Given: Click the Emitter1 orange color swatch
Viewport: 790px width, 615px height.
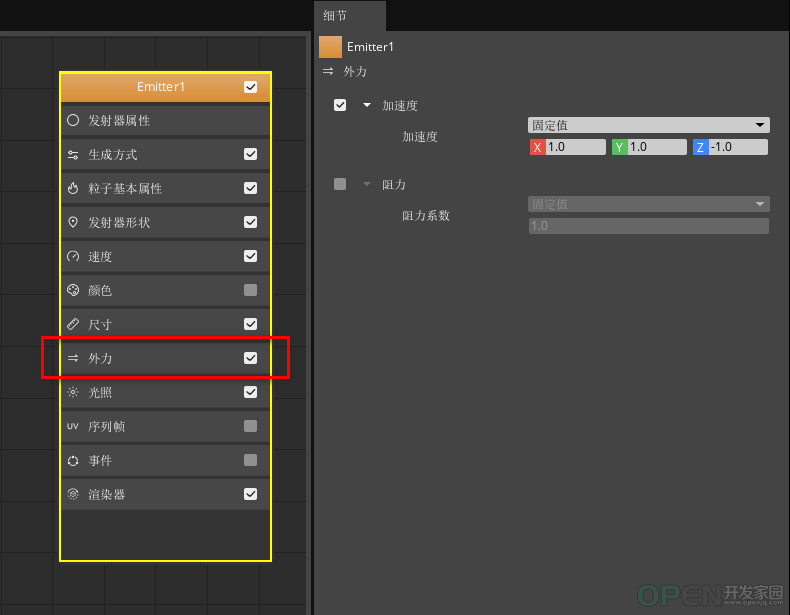Looking at the screenshot, I should click(x=331, y=47).
